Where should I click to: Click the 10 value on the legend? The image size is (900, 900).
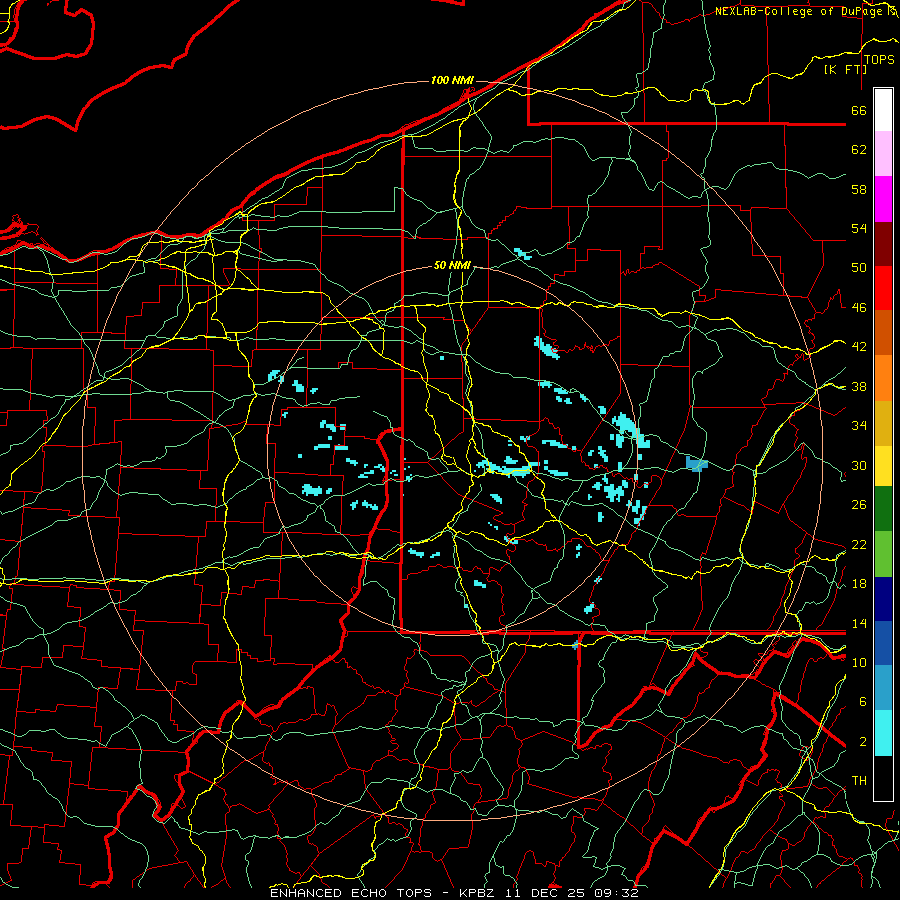tap(859, 663)
